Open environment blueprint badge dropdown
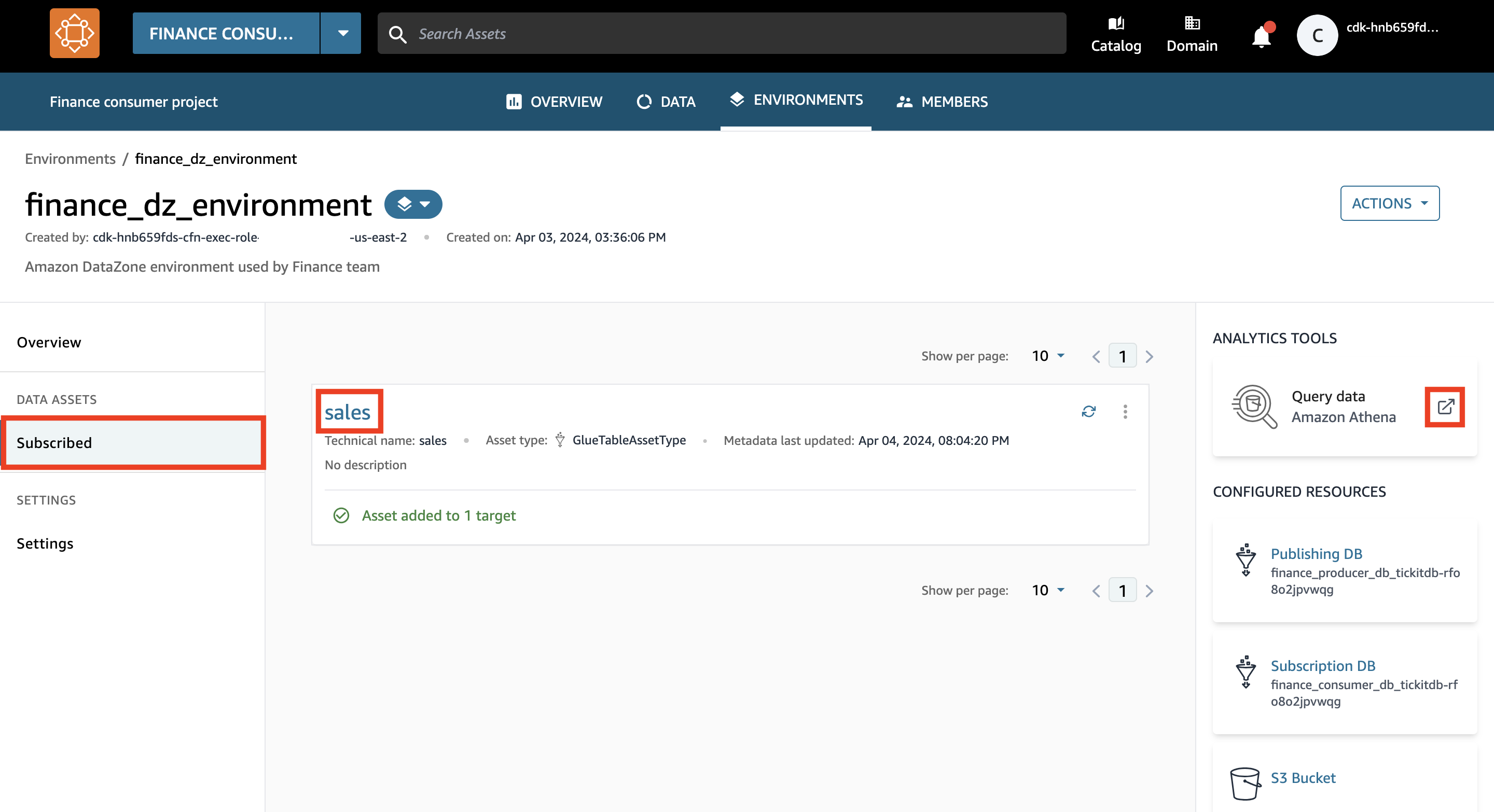1494x812 pixels. coord(413,204)
